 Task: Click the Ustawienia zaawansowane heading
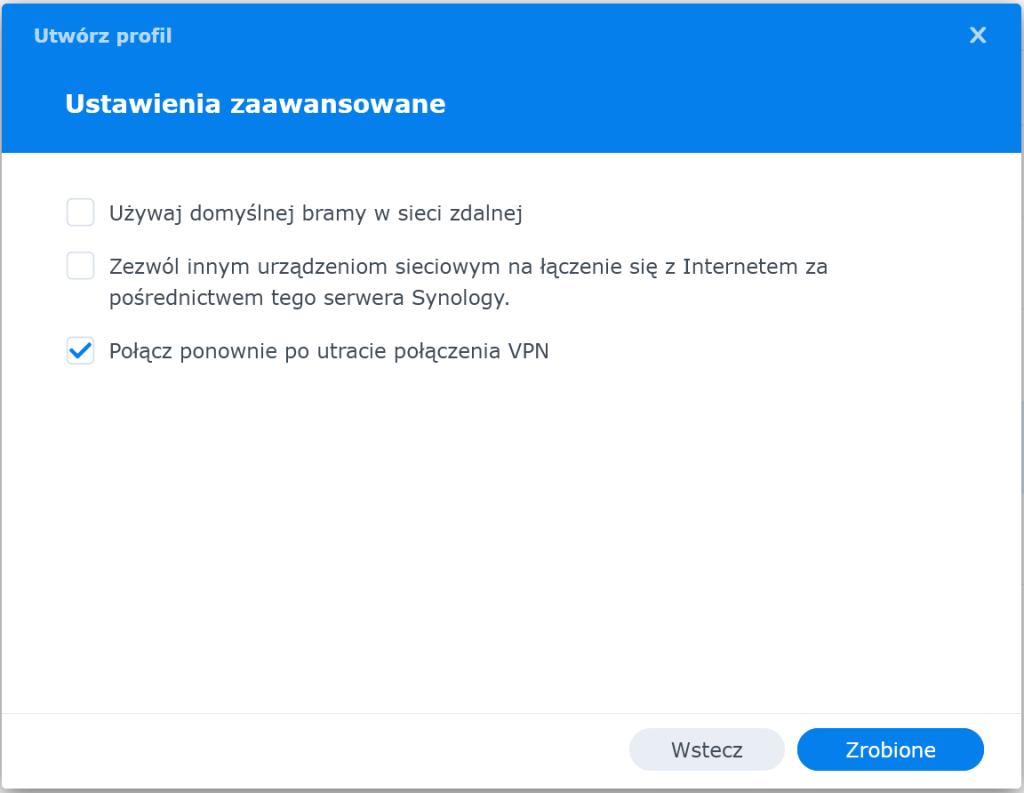(x=255, y=104)
